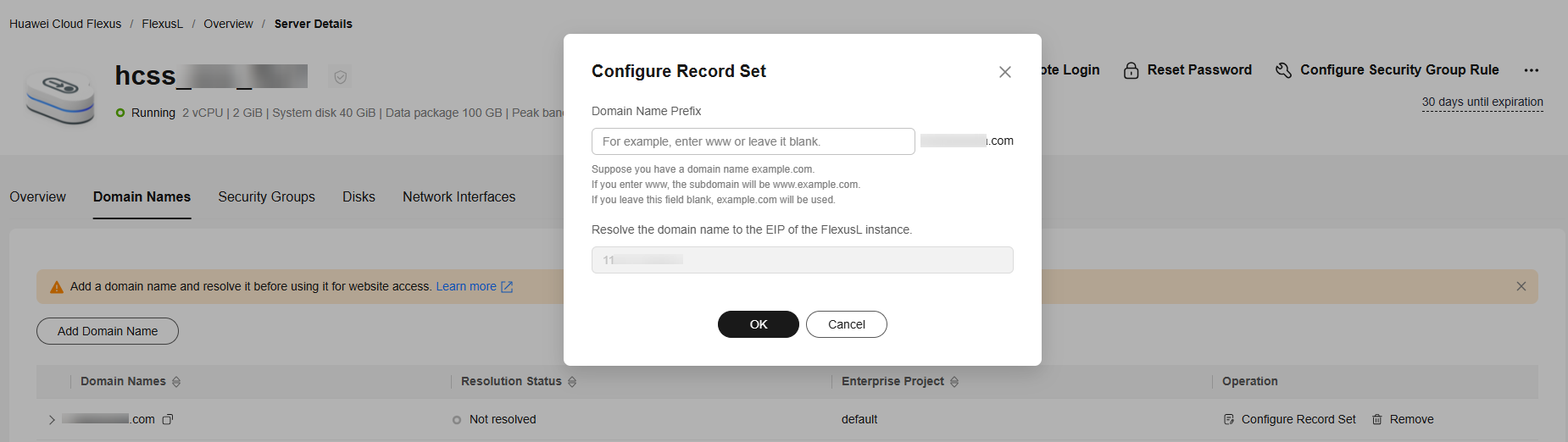Click the Add Domain Name button
Viewport: 1568px width, 442px height.
pyautogui.click(x=108, y=331)
